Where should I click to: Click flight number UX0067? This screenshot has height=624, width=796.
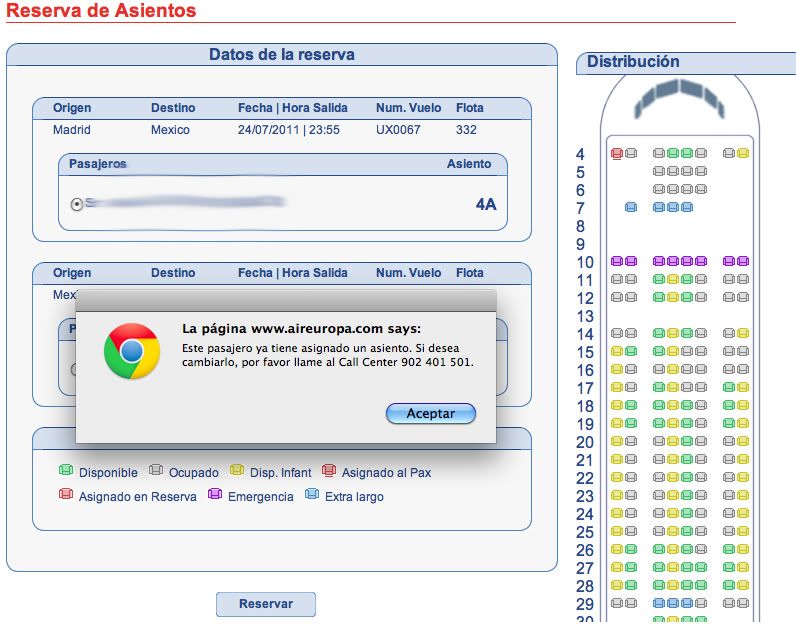(398, 130)
